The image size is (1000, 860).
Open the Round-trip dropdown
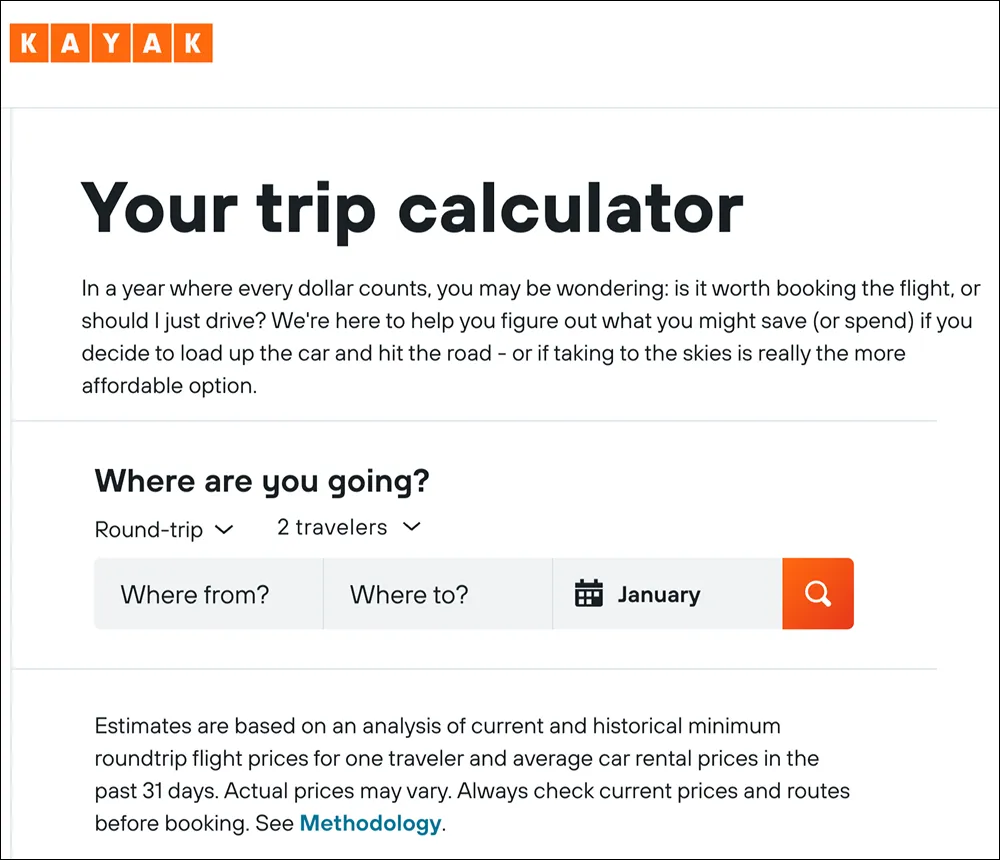[164, 528]
